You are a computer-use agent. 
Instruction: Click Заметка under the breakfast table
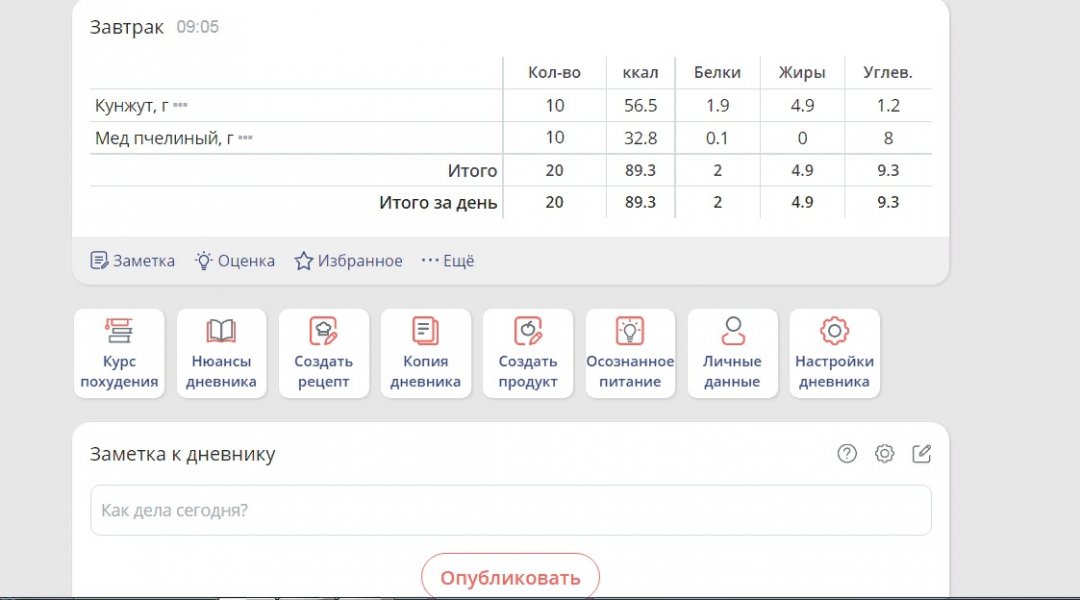[132, 261]
